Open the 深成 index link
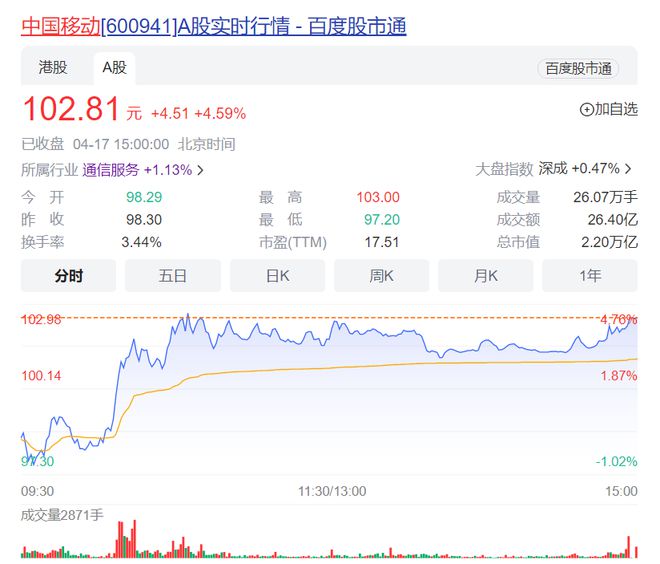The width and height of the screenshot is (660, 564). 553,168
